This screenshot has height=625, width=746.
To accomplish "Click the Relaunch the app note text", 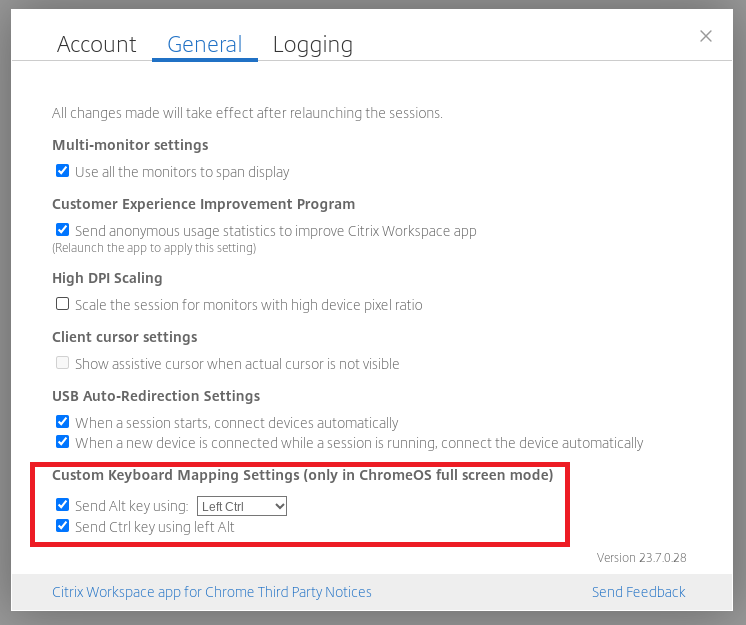I will click(x=154, y=248).
